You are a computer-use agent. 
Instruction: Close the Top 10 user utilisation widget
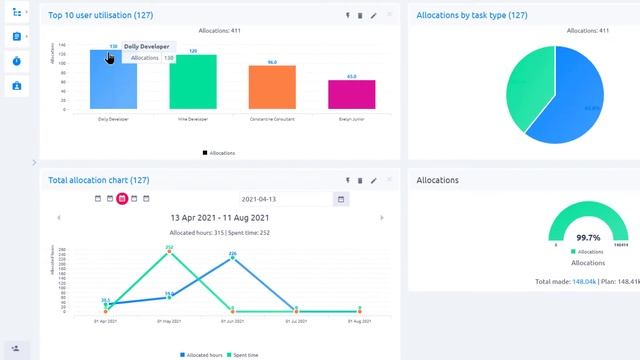pos(389,15)
